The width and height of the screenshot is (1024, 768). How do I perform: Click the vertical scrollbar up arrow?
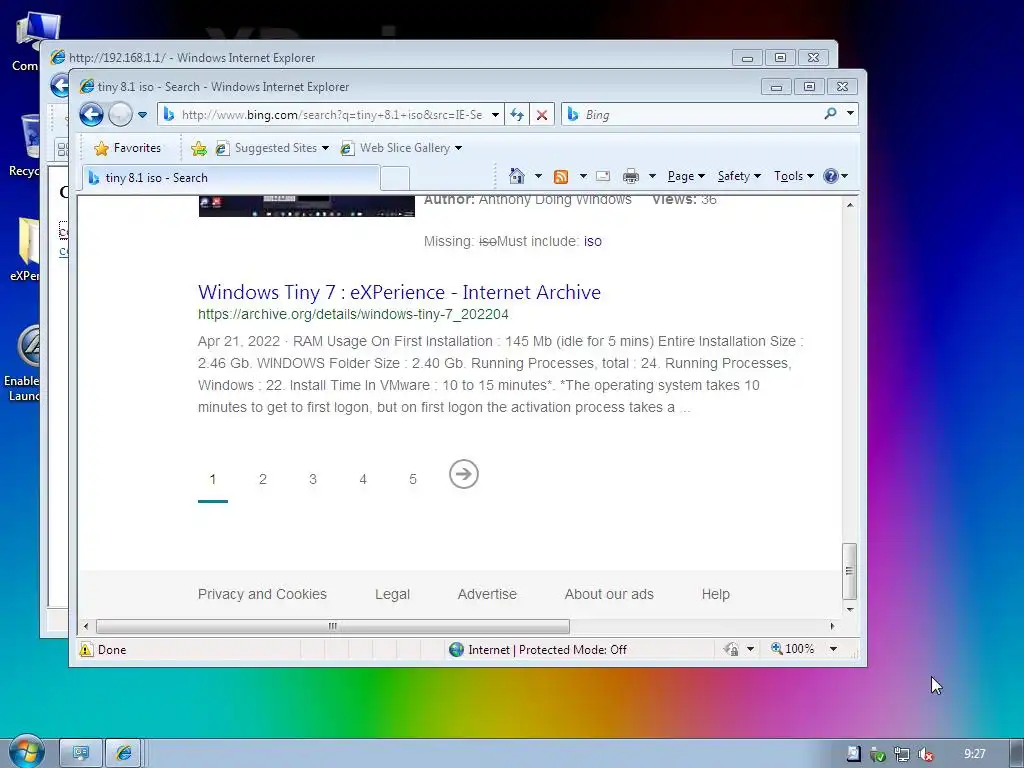click(850, 204)
